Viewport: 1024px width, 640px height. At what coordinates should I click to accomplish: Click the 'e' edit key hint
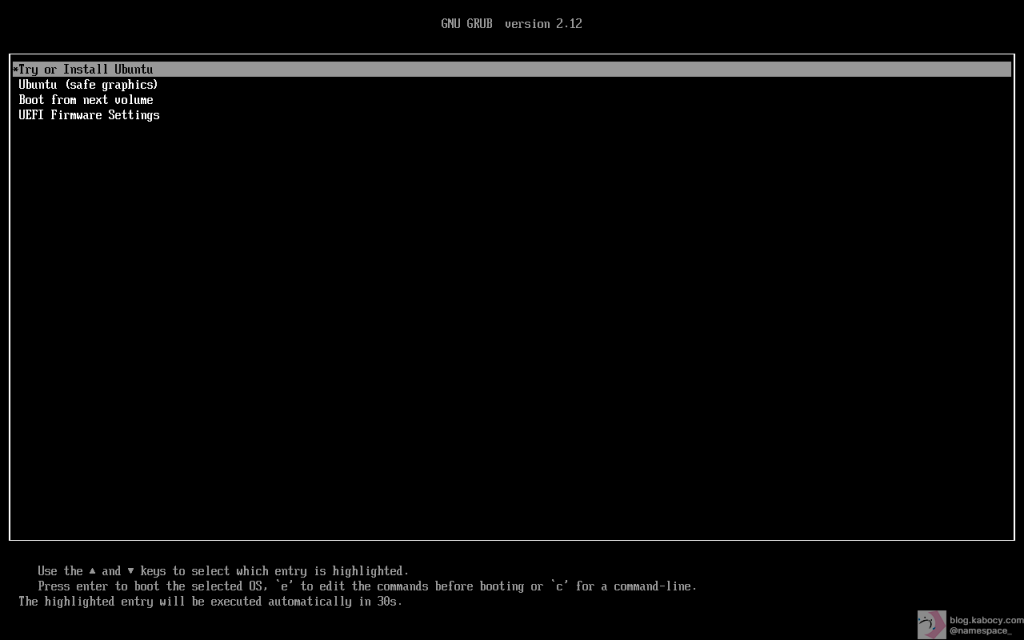pyautogui.click(x=283, y=586)
